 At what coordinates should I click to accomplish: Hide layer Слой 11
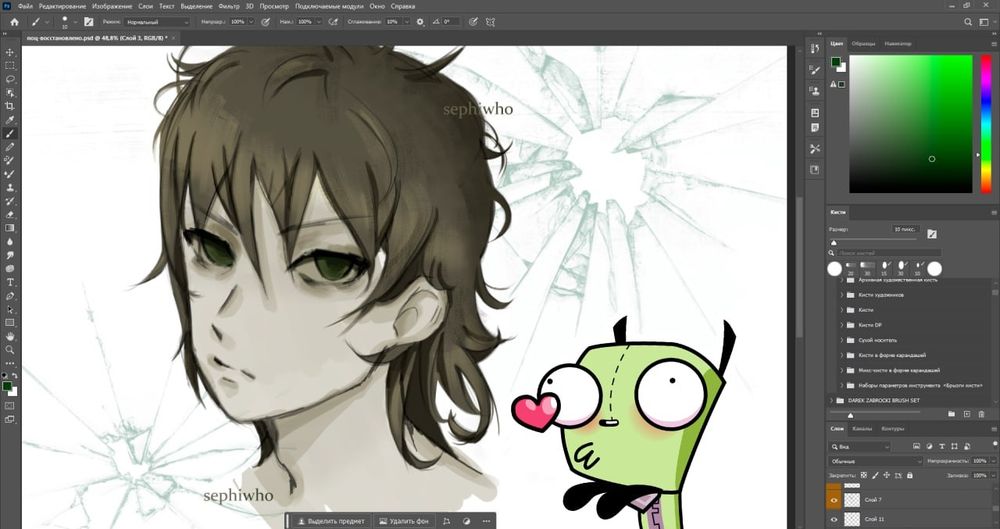point(834,519)
